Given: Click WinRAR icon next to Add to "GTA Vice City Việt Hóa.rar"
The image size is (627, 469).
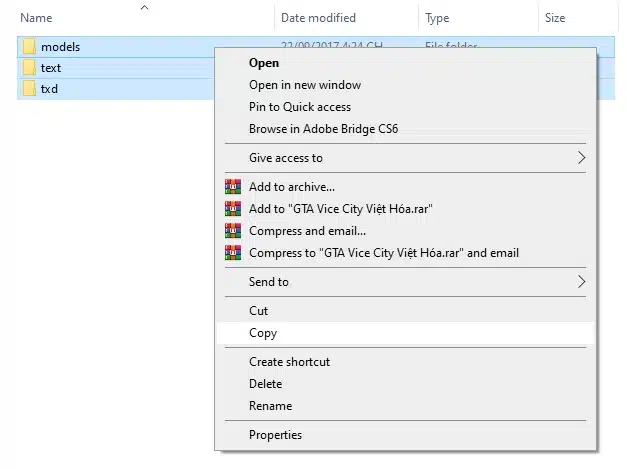Looking at the screenshot, I should [233, 209].
